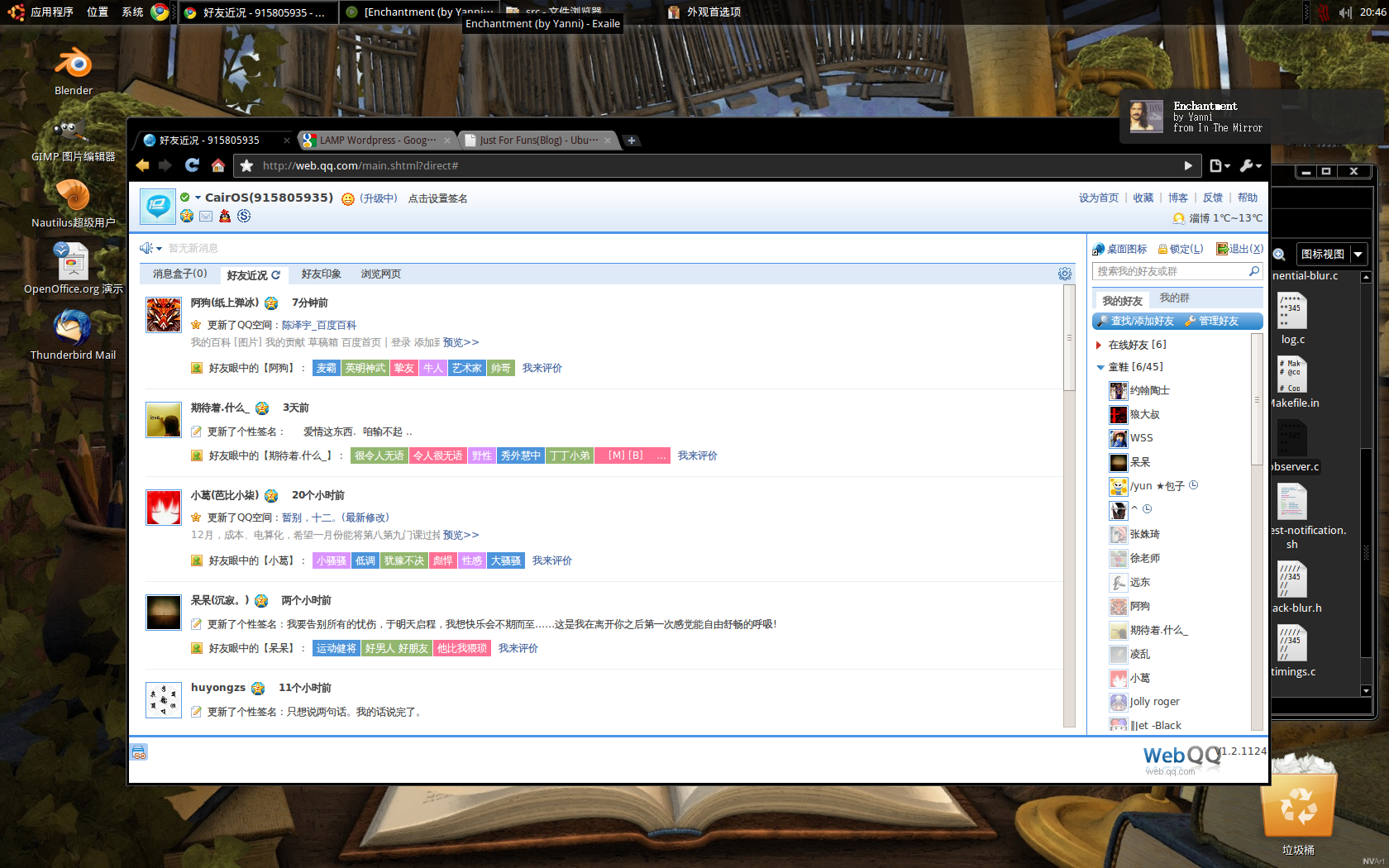Select friend Jolly roger in the list
Screen dimensions: 1389x868
click(1154, 702)
